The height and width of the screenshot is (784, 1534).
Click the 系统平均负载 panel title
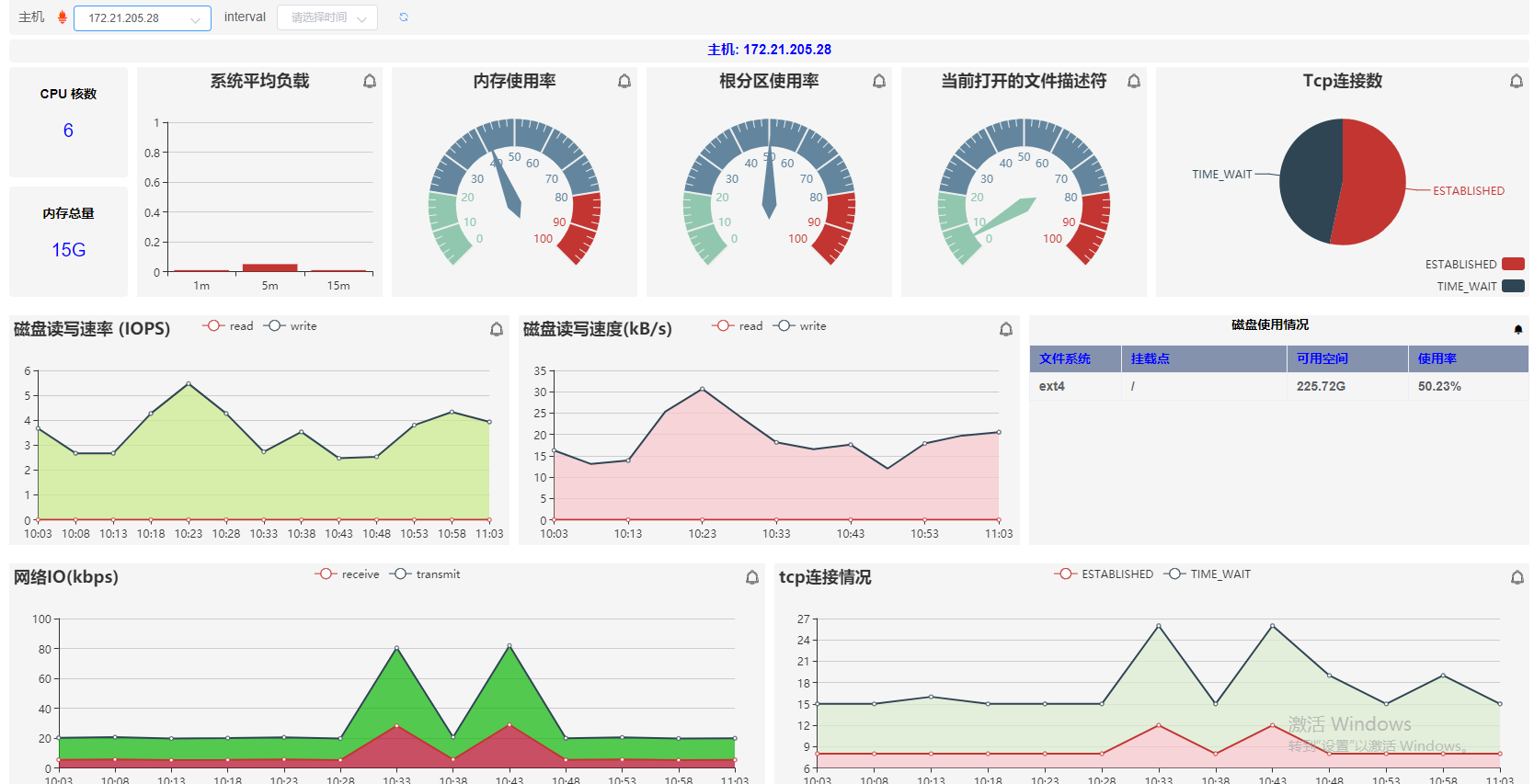point(260,81)
